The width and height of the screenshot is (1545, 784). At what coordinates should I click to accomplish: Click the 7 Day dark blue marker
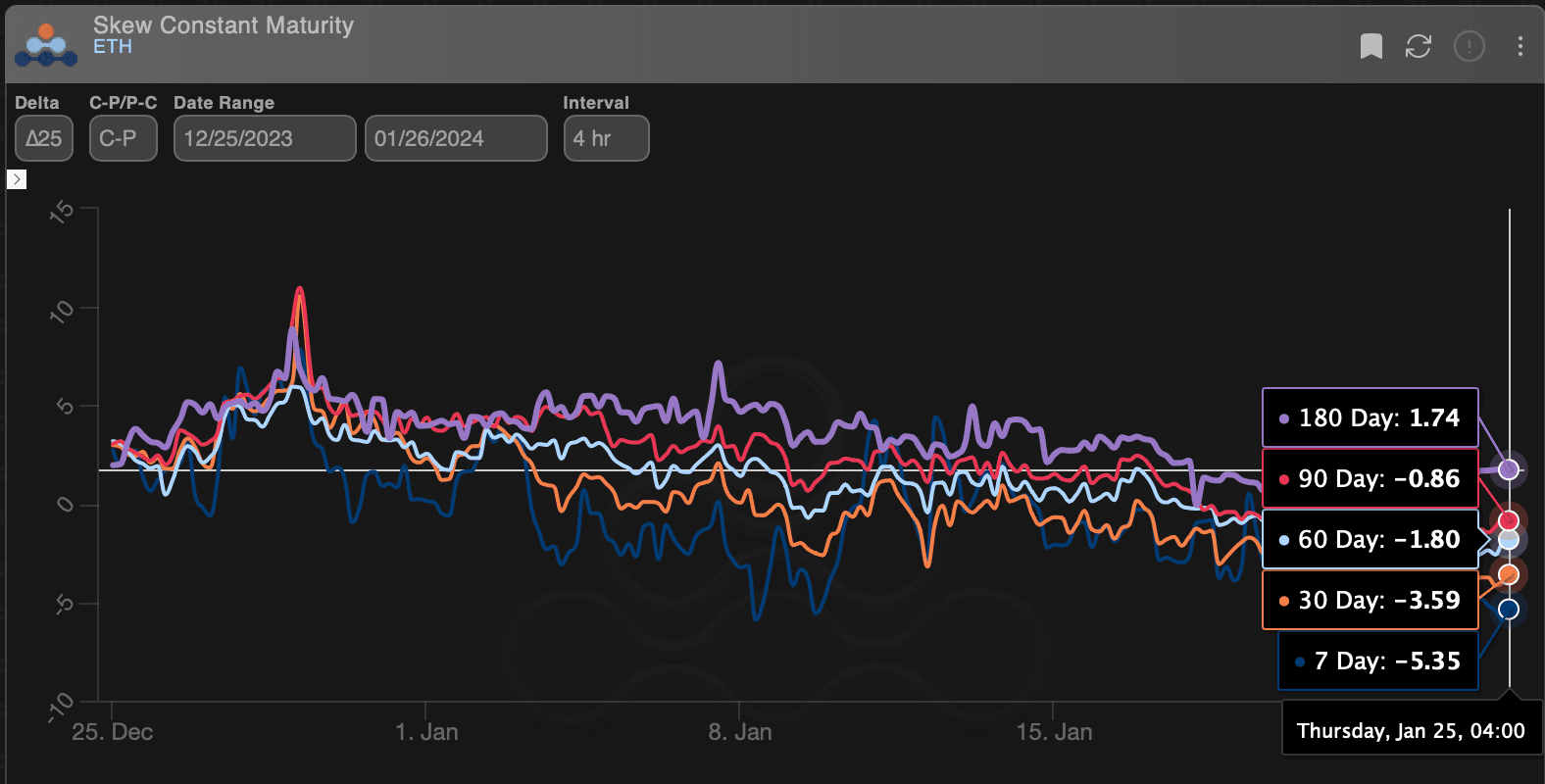[x=1509, y=609]
